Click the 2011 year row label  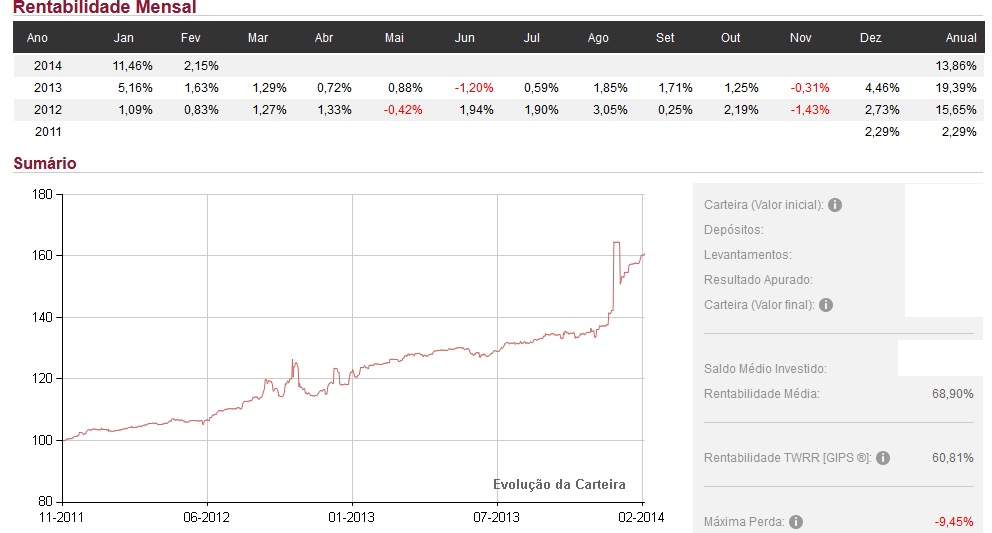[x=48, y=131]
